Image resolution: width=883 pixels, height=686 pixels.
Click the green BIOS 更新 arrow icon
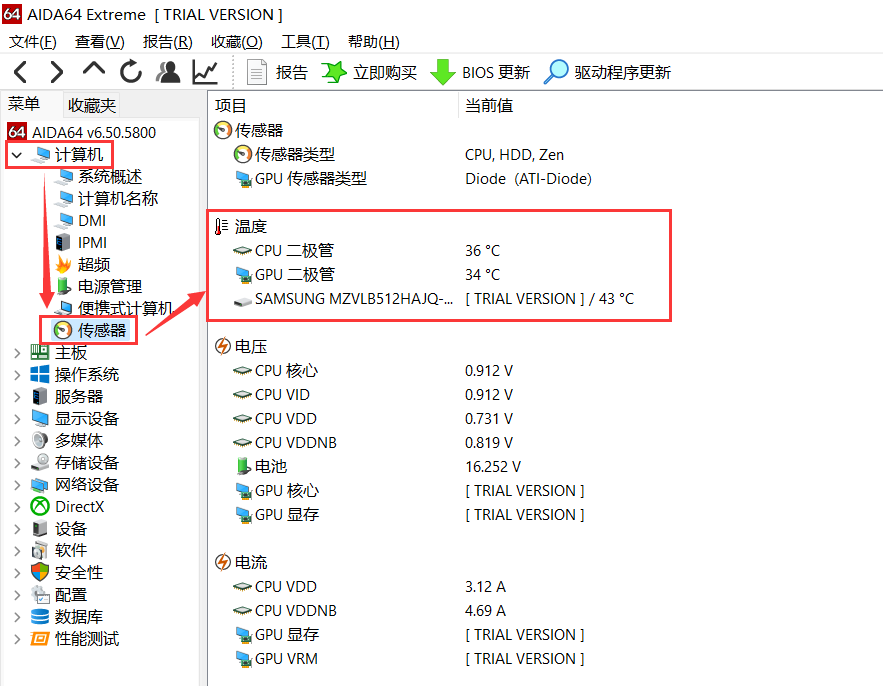coord(441,71)
